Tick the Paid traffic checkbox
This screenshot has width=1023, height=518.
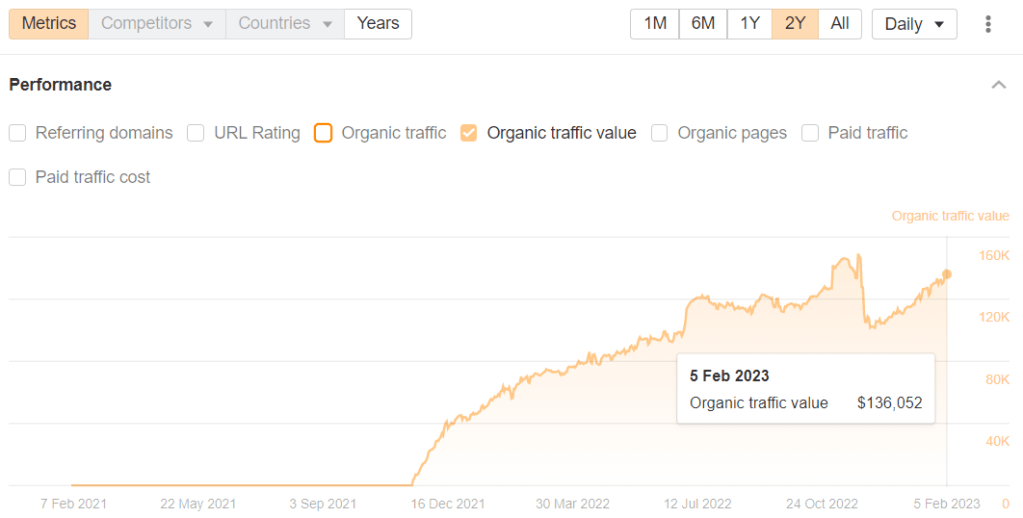pos(810,133)
